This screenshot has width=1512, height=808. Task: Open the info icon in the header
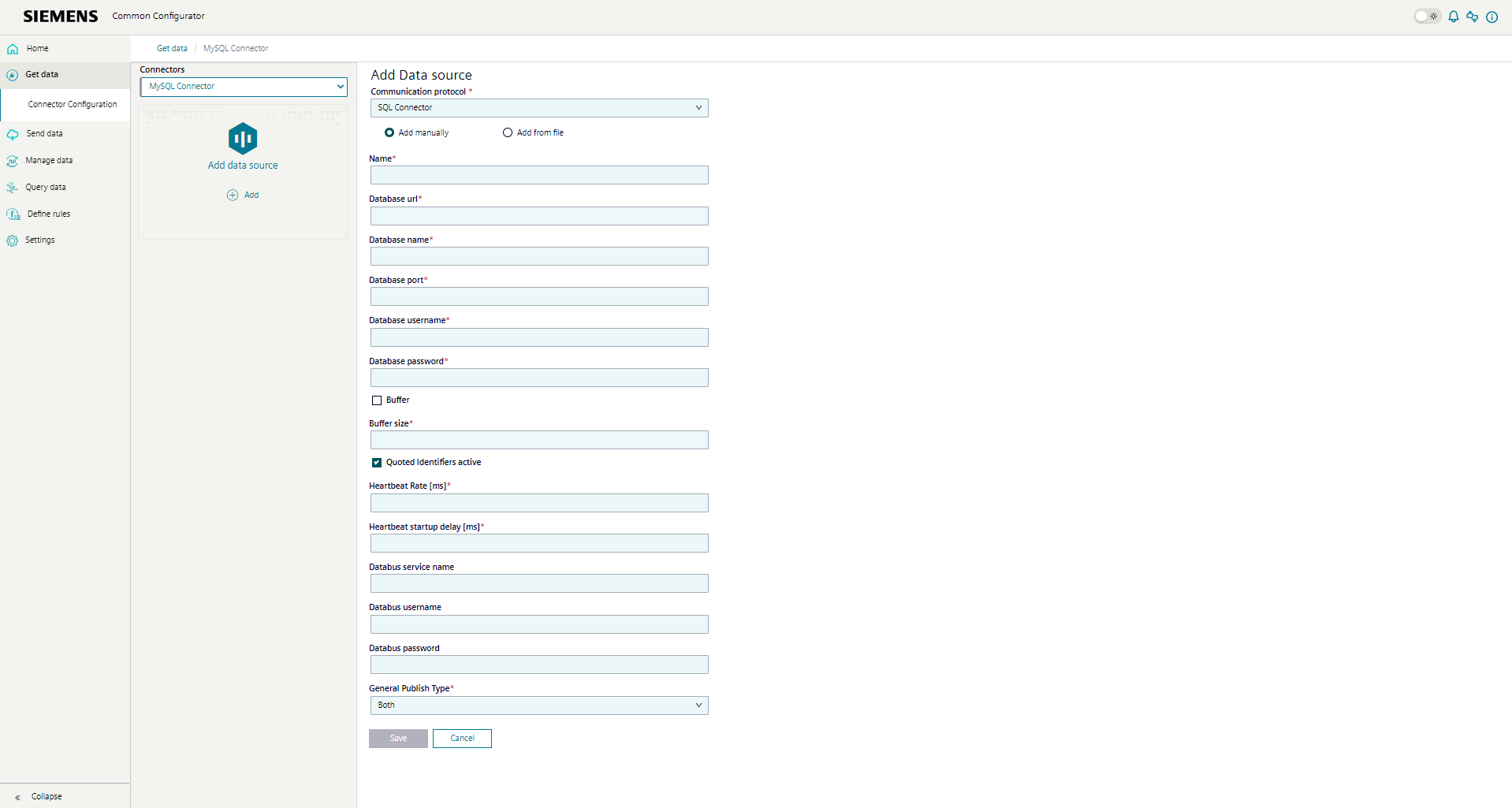tap(1492, 17)
